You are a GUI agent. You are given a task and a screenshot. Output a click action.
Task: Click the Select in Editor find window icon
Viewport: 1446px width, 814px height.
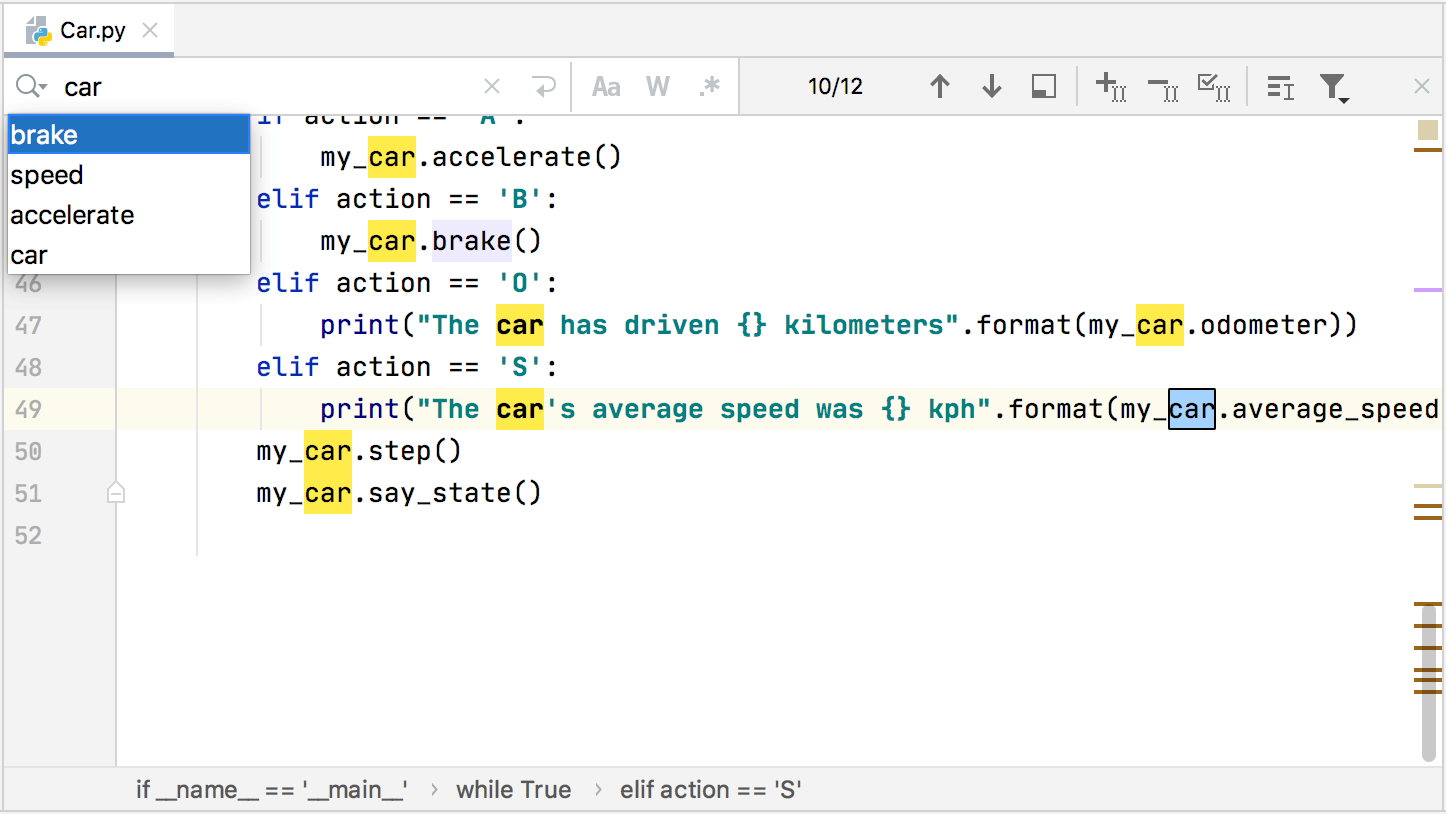tap(1043, 87)
